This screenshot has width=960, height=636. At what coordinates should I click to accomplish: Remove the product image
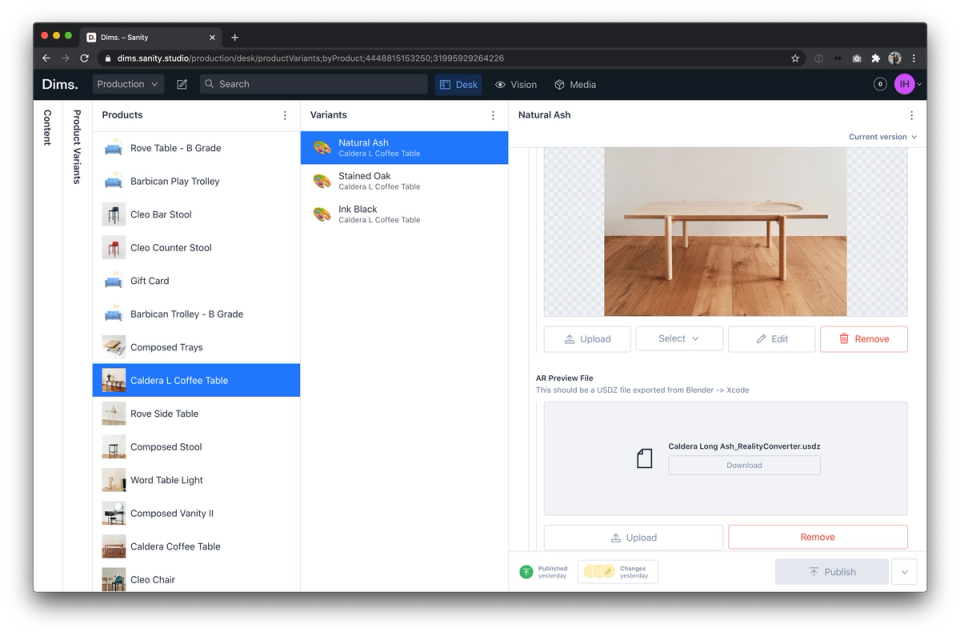pos(864,339)
